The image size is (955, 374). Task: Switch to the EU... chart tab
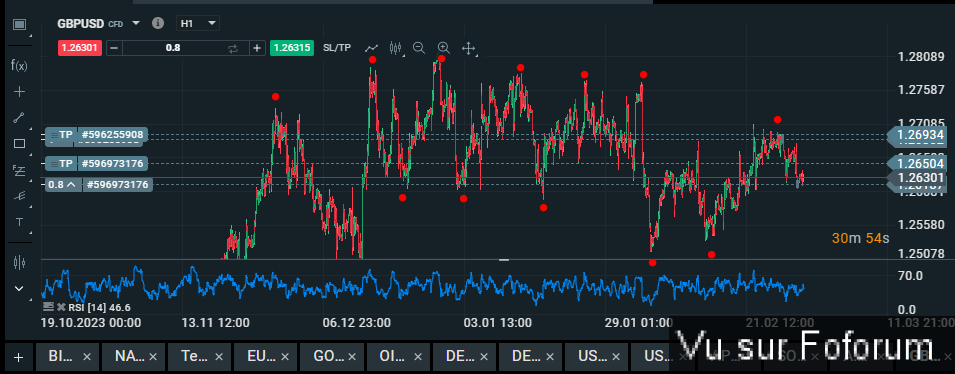[x=265, y=356]
